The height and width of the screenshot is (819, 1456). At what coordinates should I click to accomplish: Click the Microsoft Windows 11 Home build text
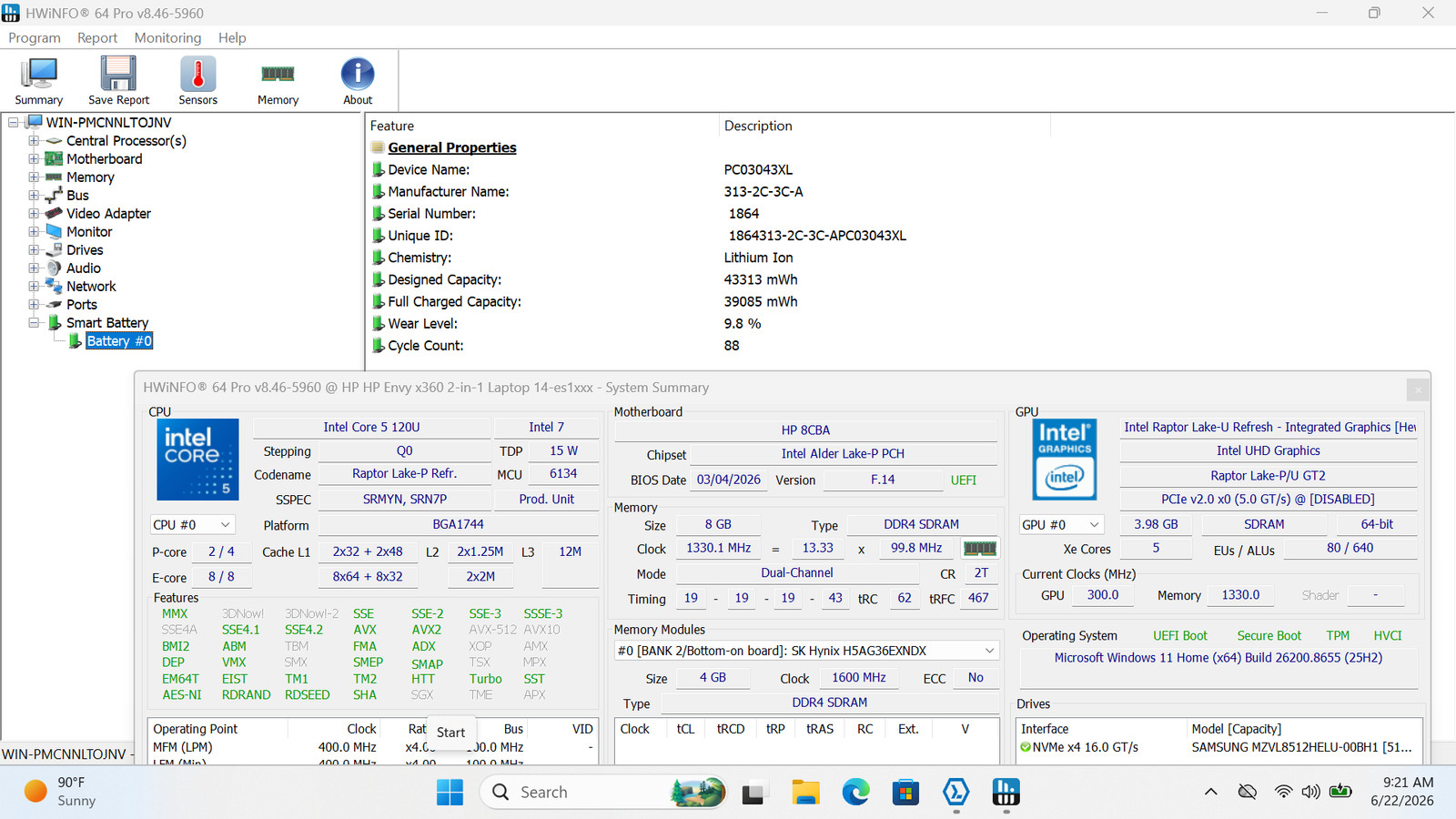point(1218,657)
